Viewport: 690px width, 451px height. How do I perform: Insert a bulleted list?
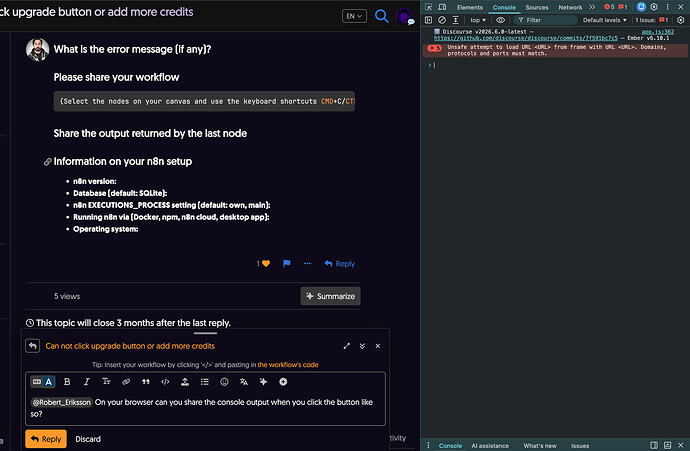[x=205, y=382]
